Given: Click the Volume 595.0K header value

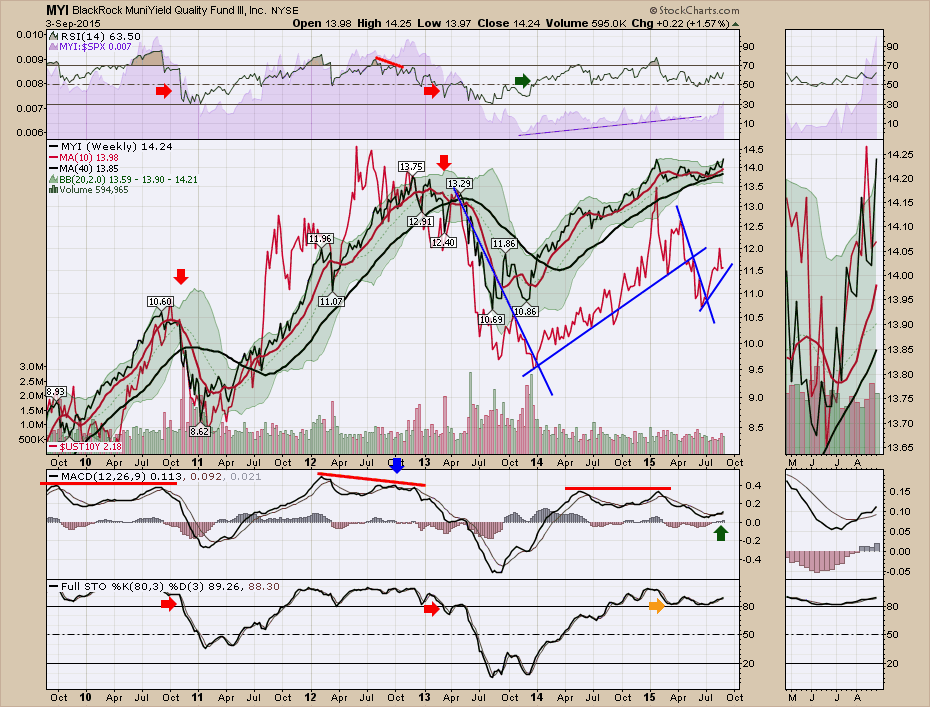Looking at the screenshot, I should [586, 24].
